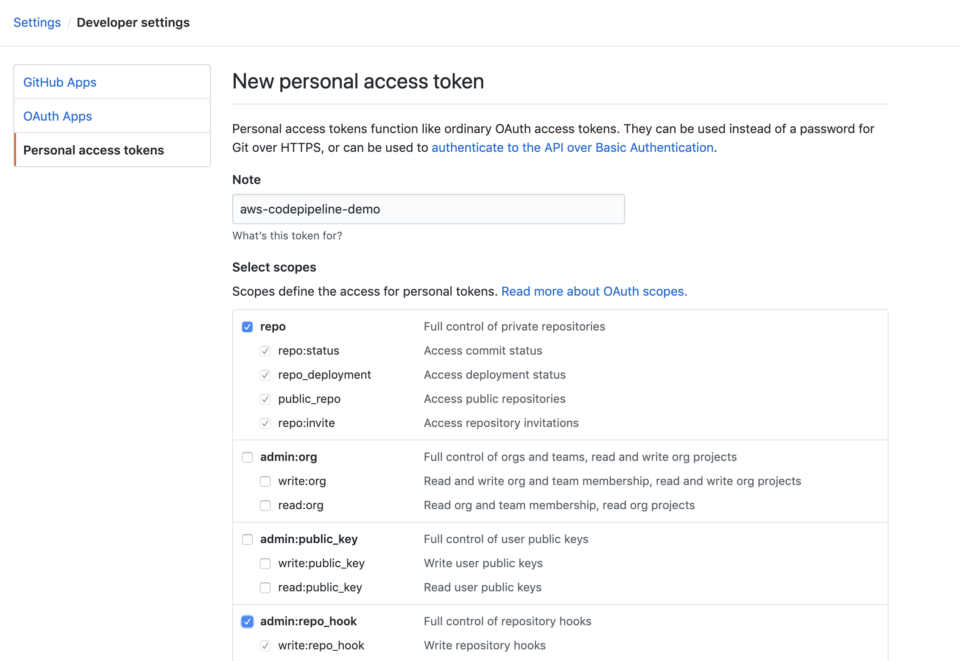Screen dimensions: 960x661
Task: Enable the write:public_key scope
Action: 264,563
